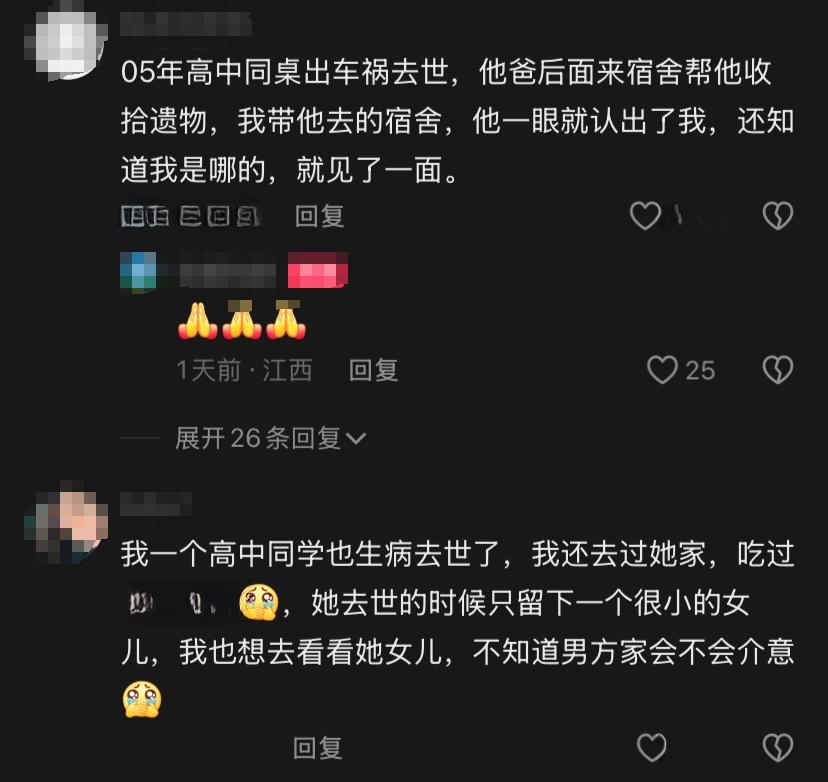Open first commenter's username profile

click(x=186, y=24)
